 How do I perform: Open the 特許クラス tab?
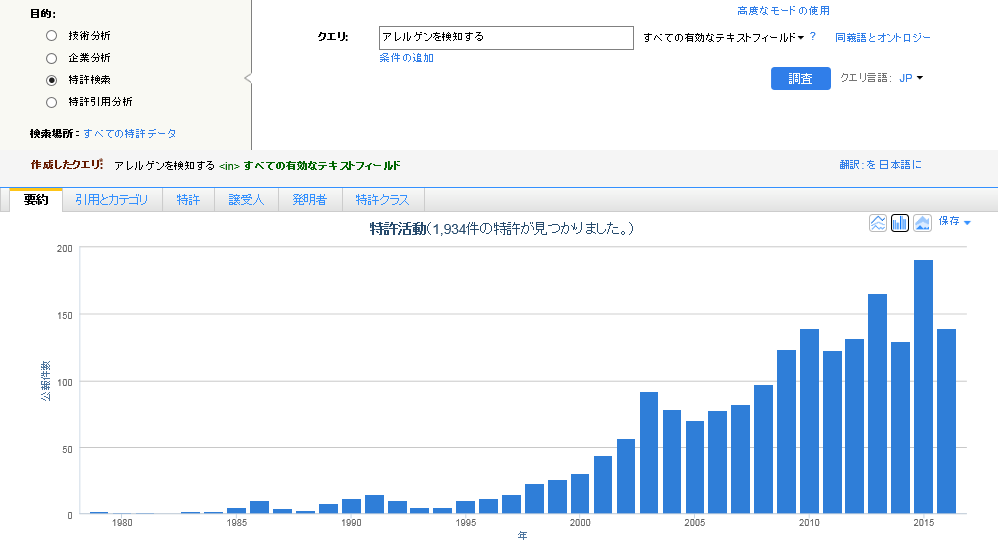(x=383, y=199)
